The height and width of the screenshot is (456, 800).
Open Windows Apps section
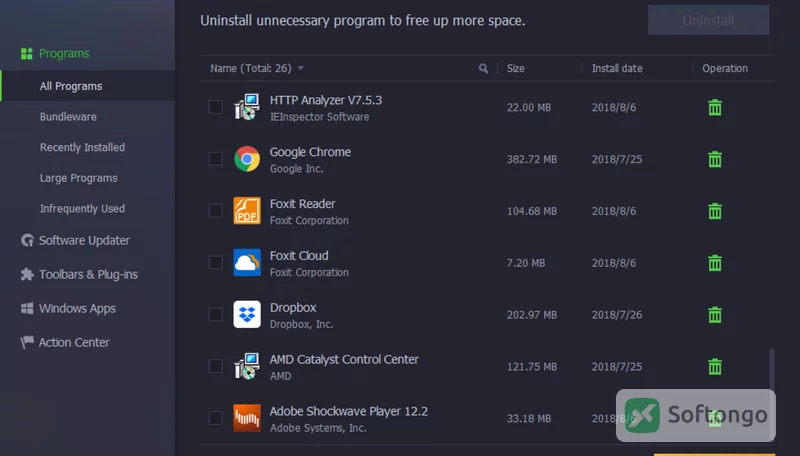77,309
